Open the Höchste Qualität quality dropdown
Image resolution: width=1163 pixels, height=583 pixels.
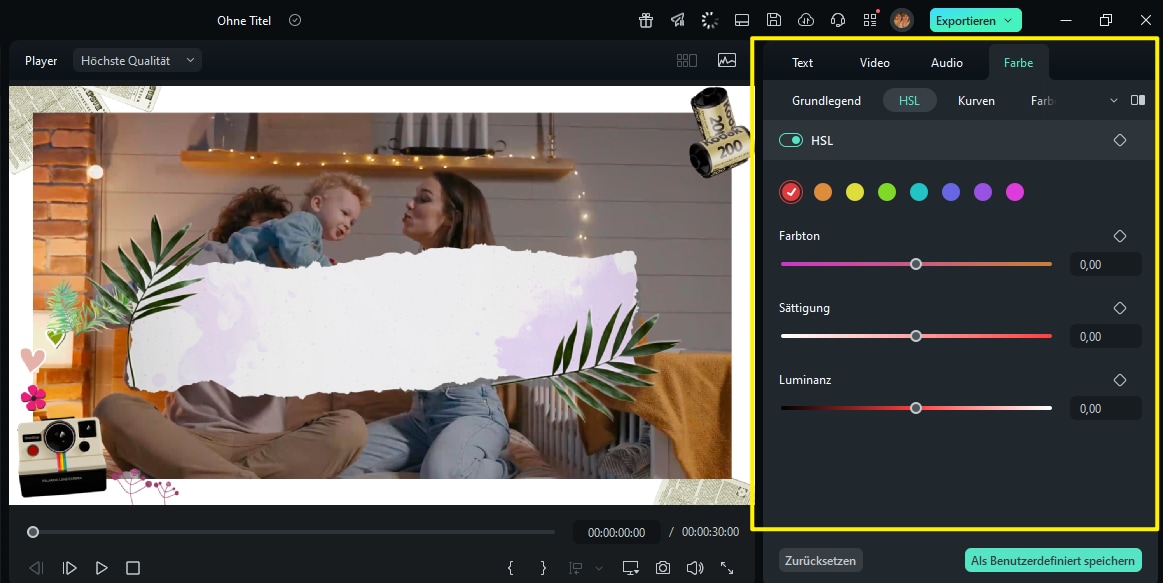pyautogui.click(x=137, y=60)
